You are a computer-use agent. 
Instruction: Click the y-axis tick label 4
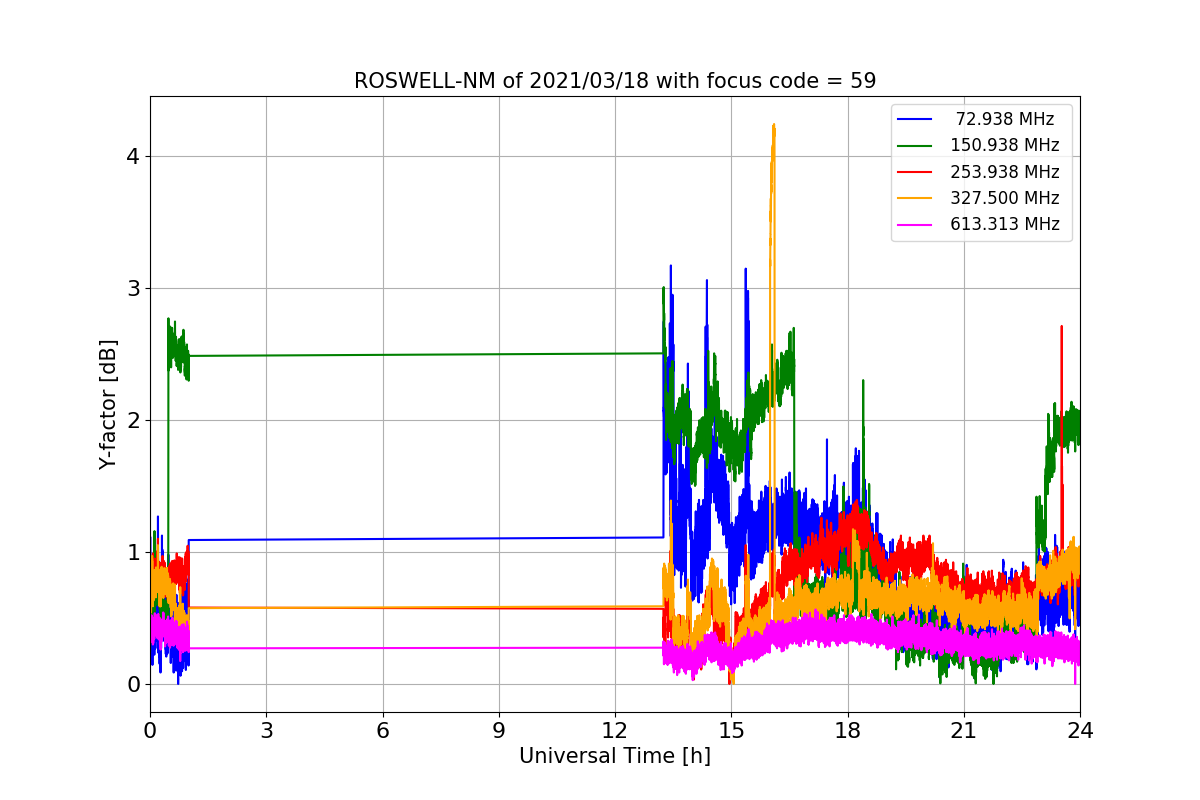(x=133, y=156)
